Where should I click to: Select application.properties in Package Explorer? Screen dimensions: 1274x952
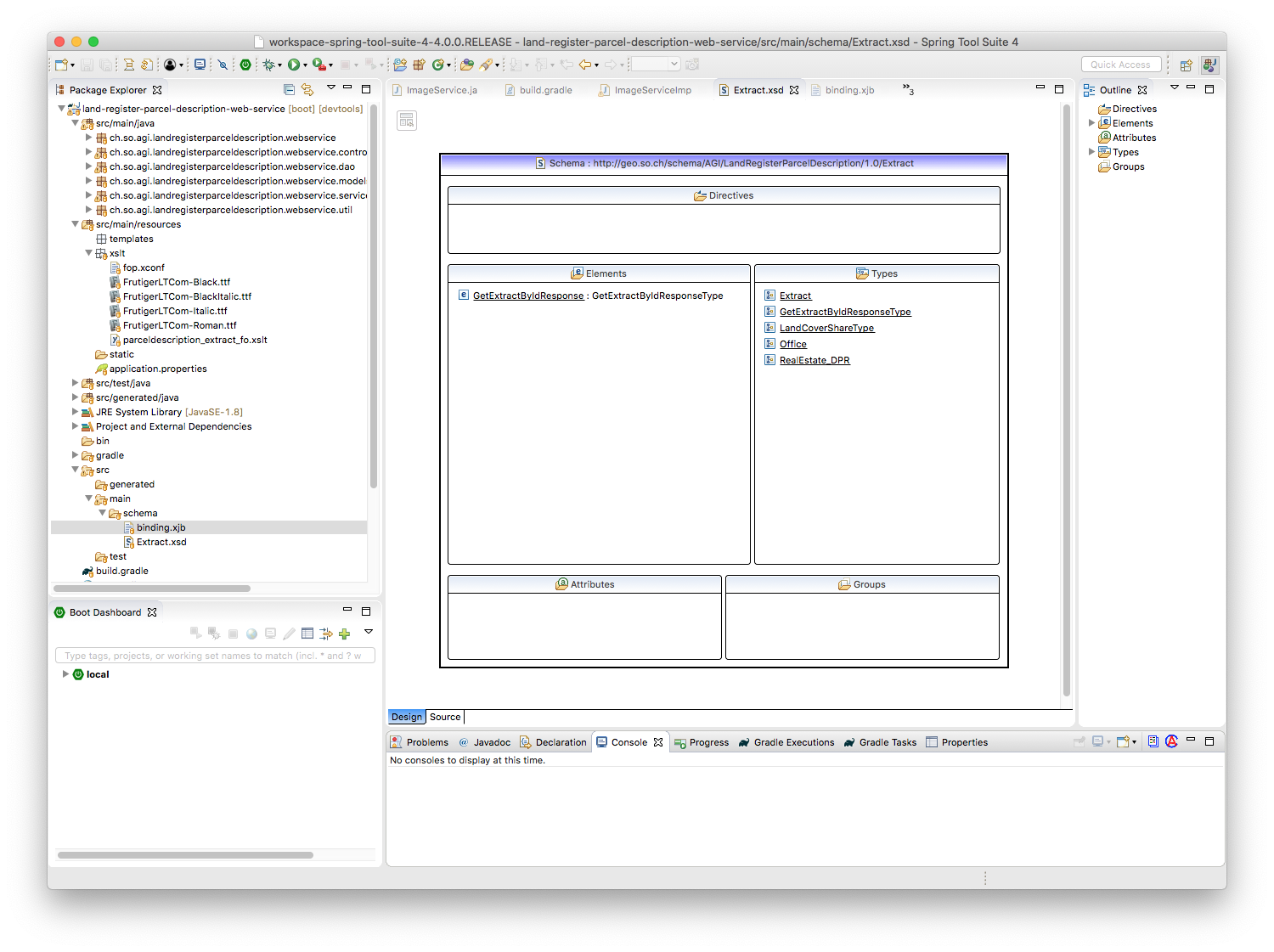(158, 369)
